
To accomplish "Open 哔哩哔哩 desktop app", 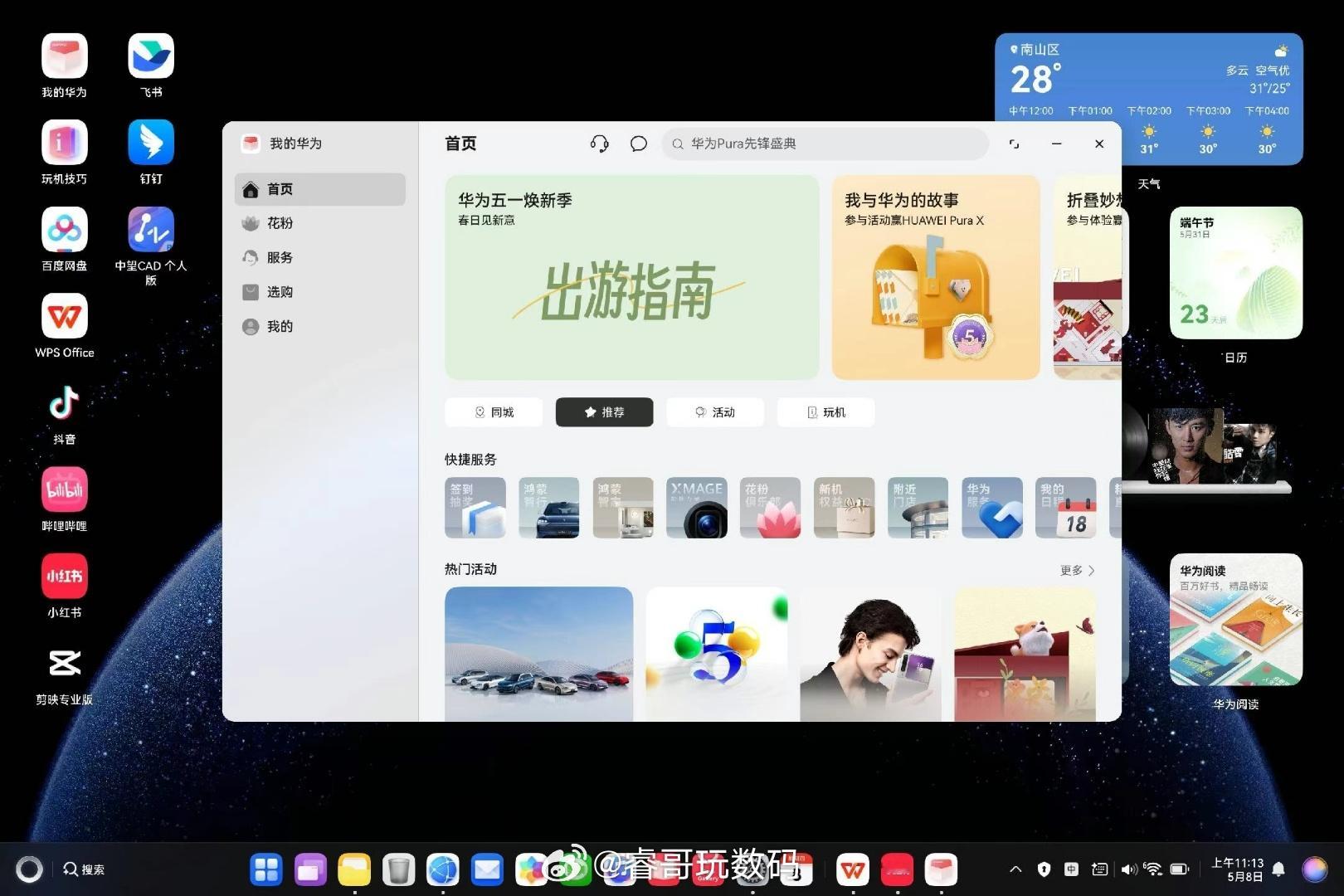I will tap(65, 499).
